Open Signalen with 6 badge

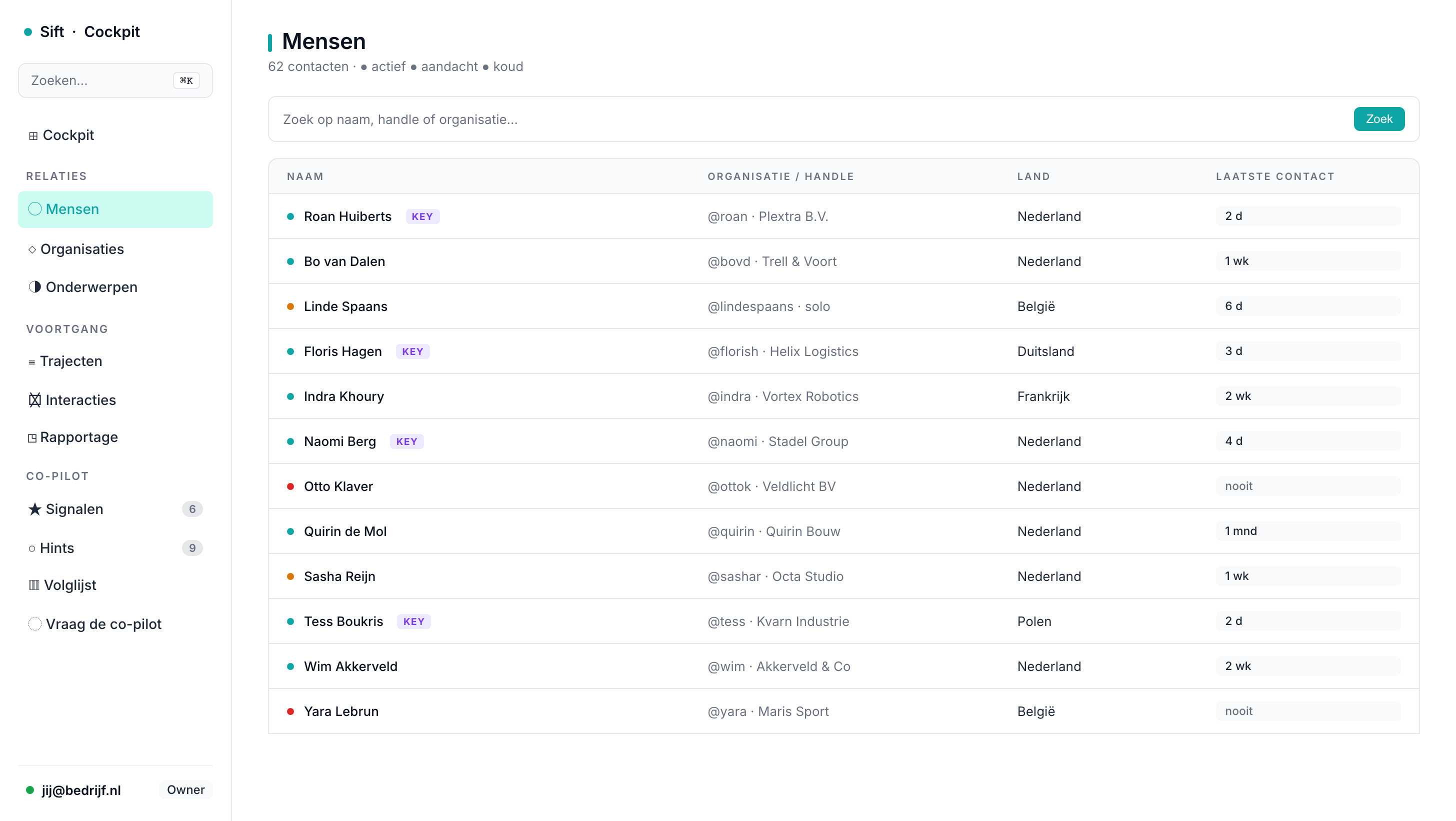pyautogui.click(x=115, y=509)
